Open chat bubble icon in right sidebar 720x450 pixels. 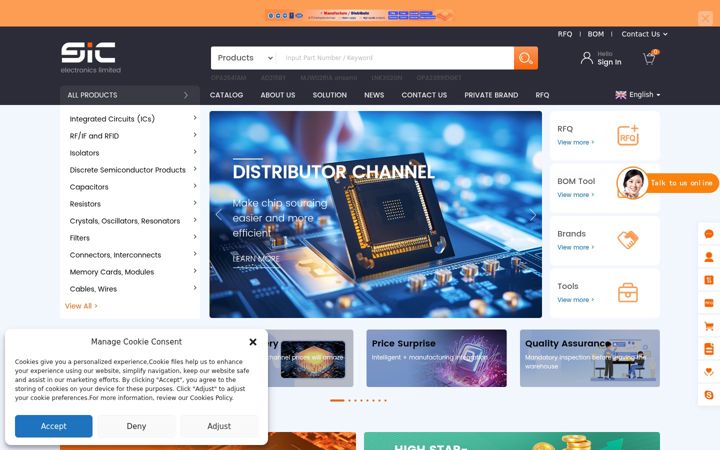pos(709,234)
